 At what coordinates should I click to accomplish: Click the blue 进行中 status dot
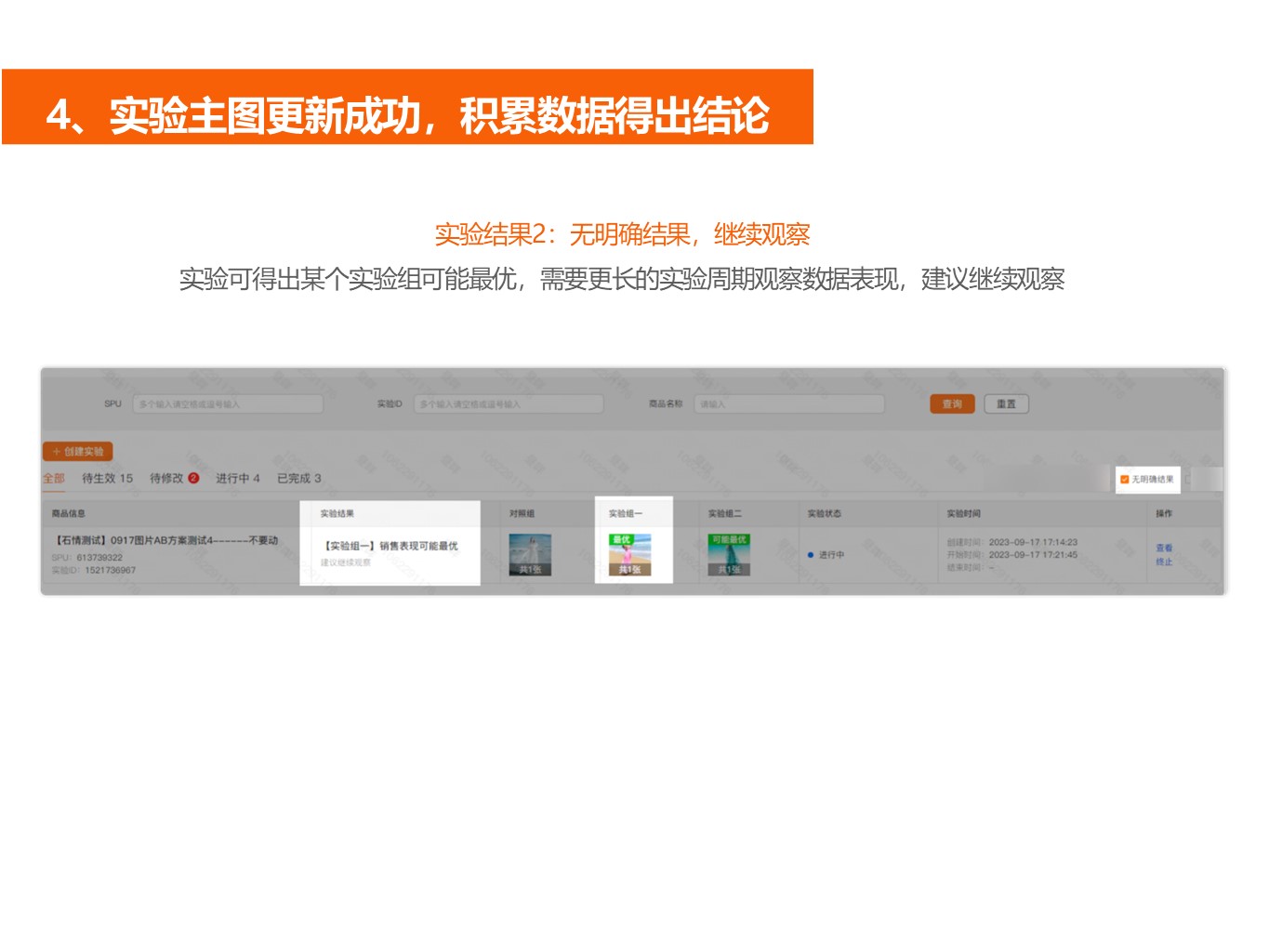tap(811, 555)
